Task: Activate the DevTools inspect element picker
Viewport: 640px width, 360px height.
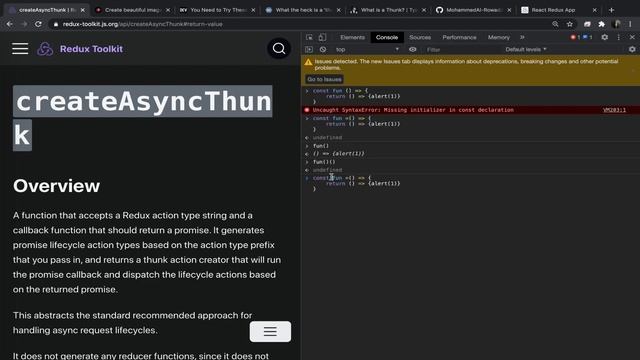Action: (x=309, y=37)
